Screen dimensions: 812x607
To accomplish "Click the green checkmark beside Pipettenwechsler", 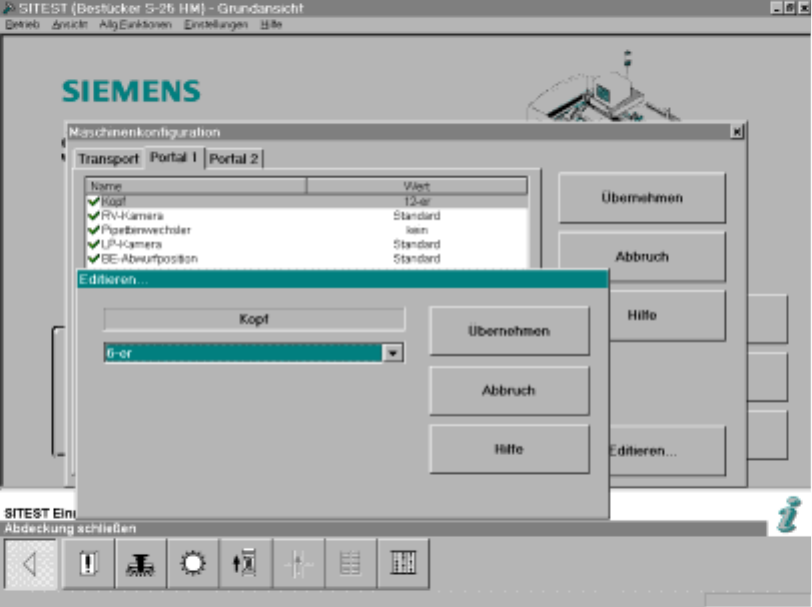I will coord(94,229).
